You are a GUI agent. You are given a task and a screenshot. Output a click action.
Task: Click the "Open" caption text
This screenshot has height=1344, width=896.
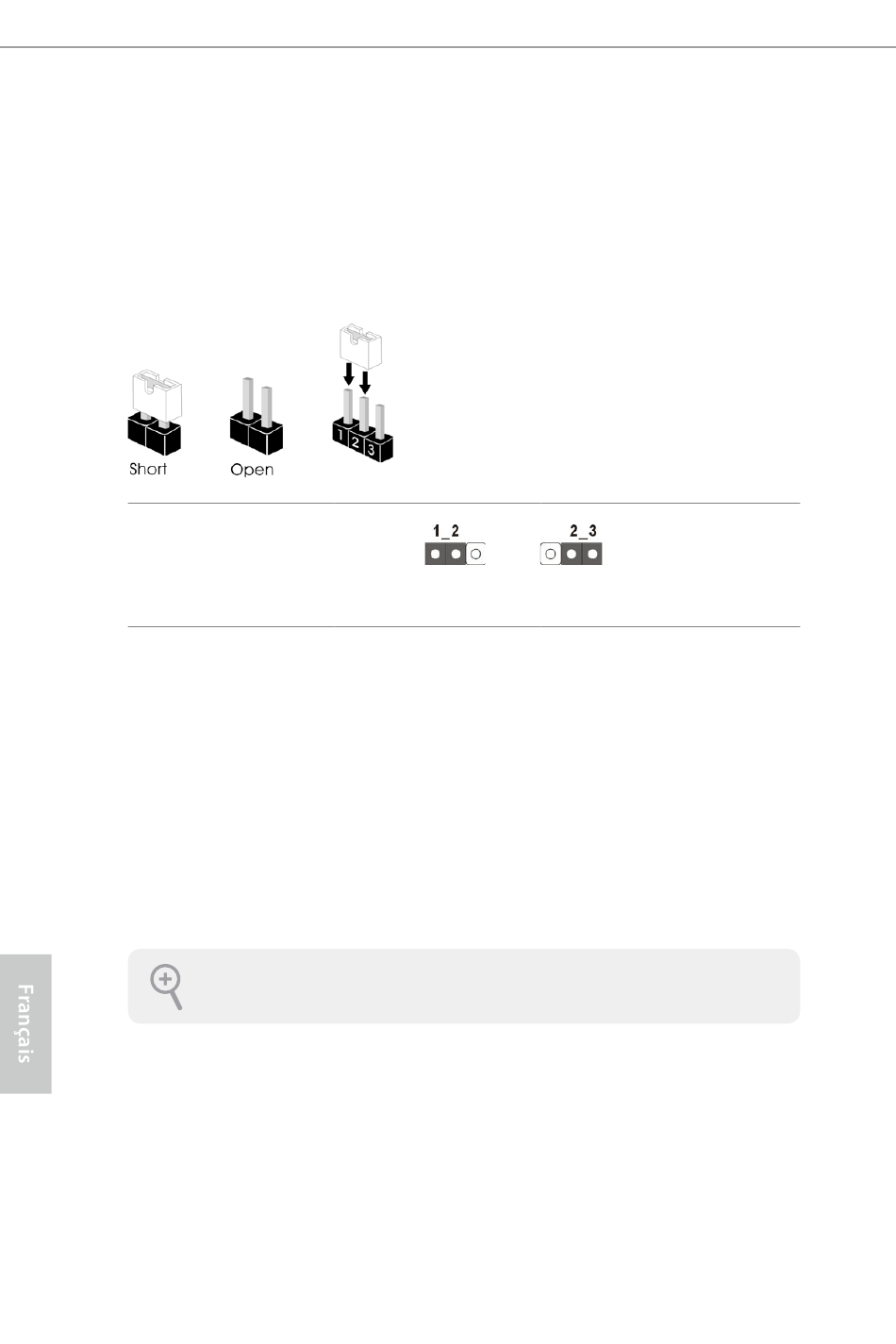pyautogui.click(x=252, y=470)
